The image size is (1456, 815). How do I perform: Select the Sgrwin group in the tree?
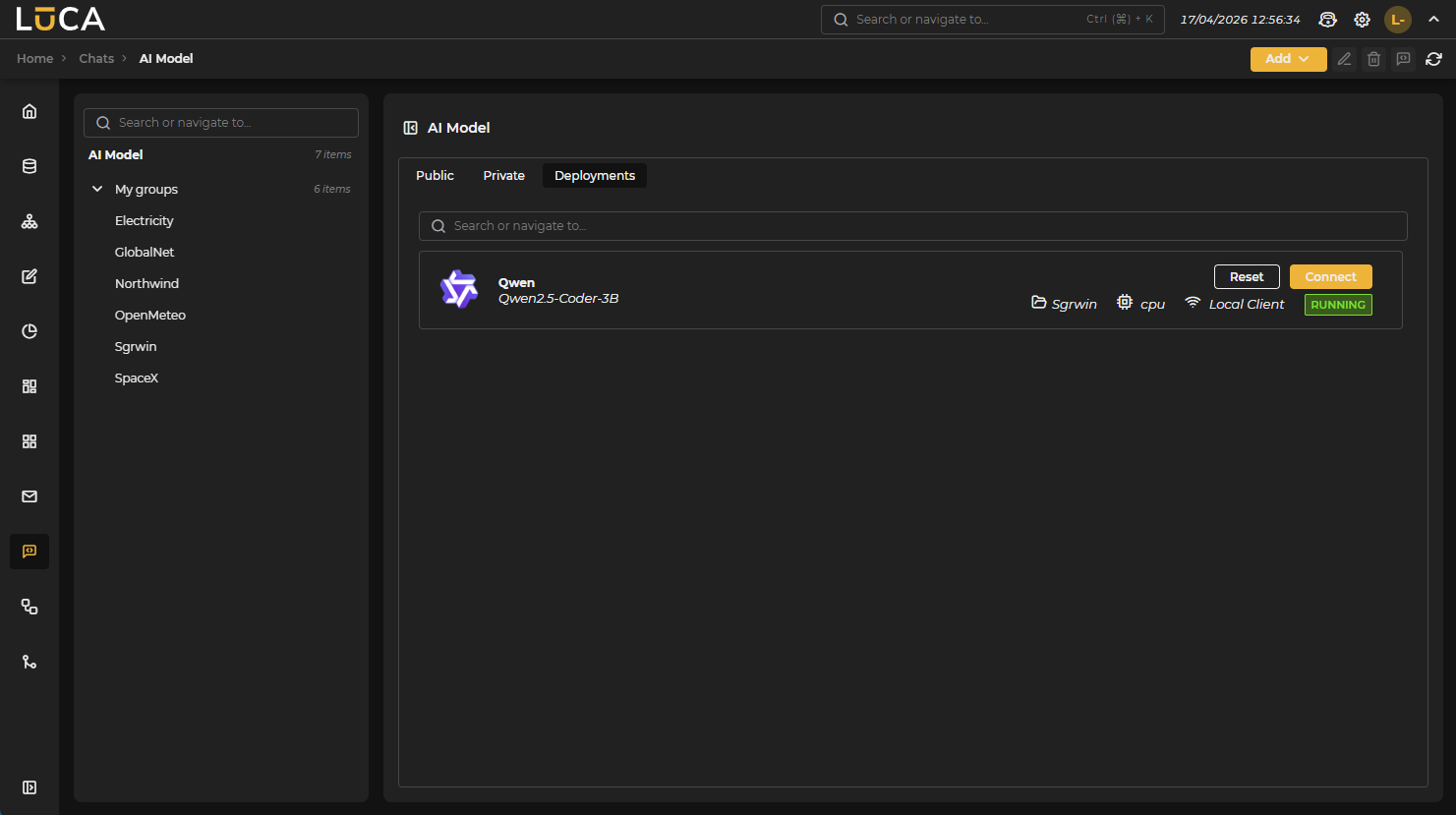136,347
